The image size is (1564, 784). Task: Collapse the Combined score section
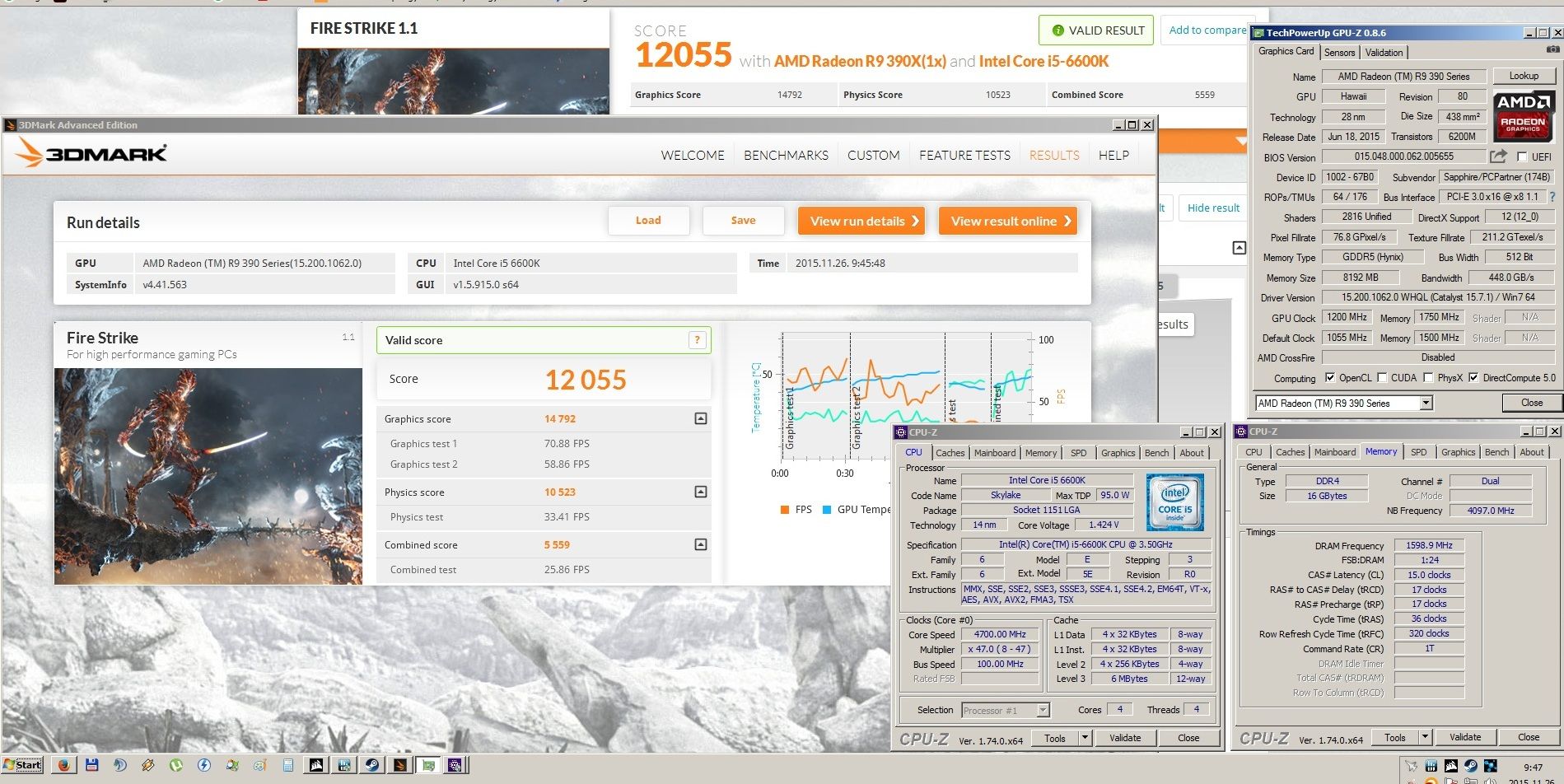coord(701,544)
